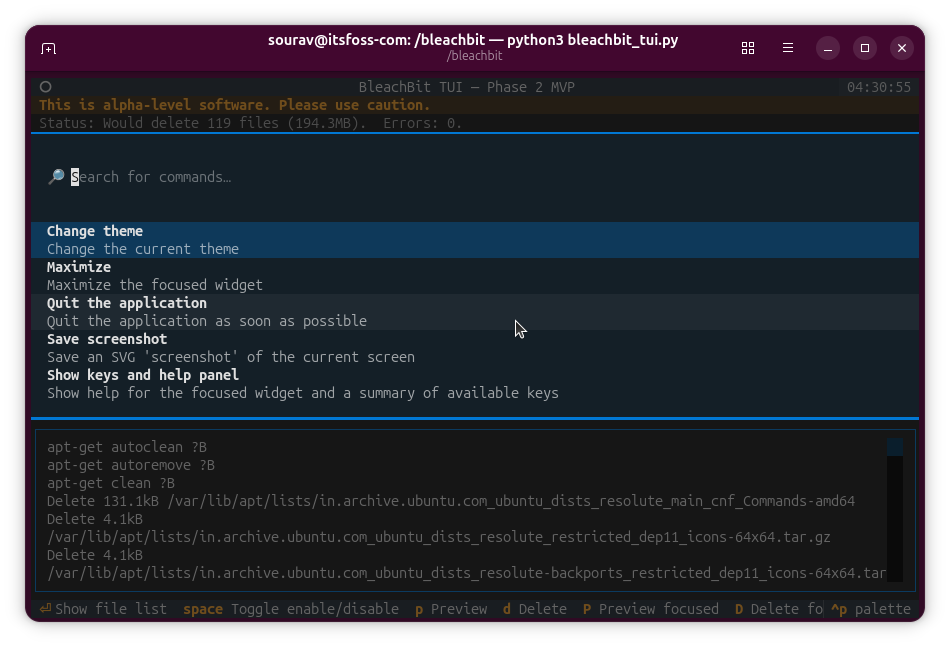Choose the Save screenshot command

pyautogui.click(x=475, y=348)
